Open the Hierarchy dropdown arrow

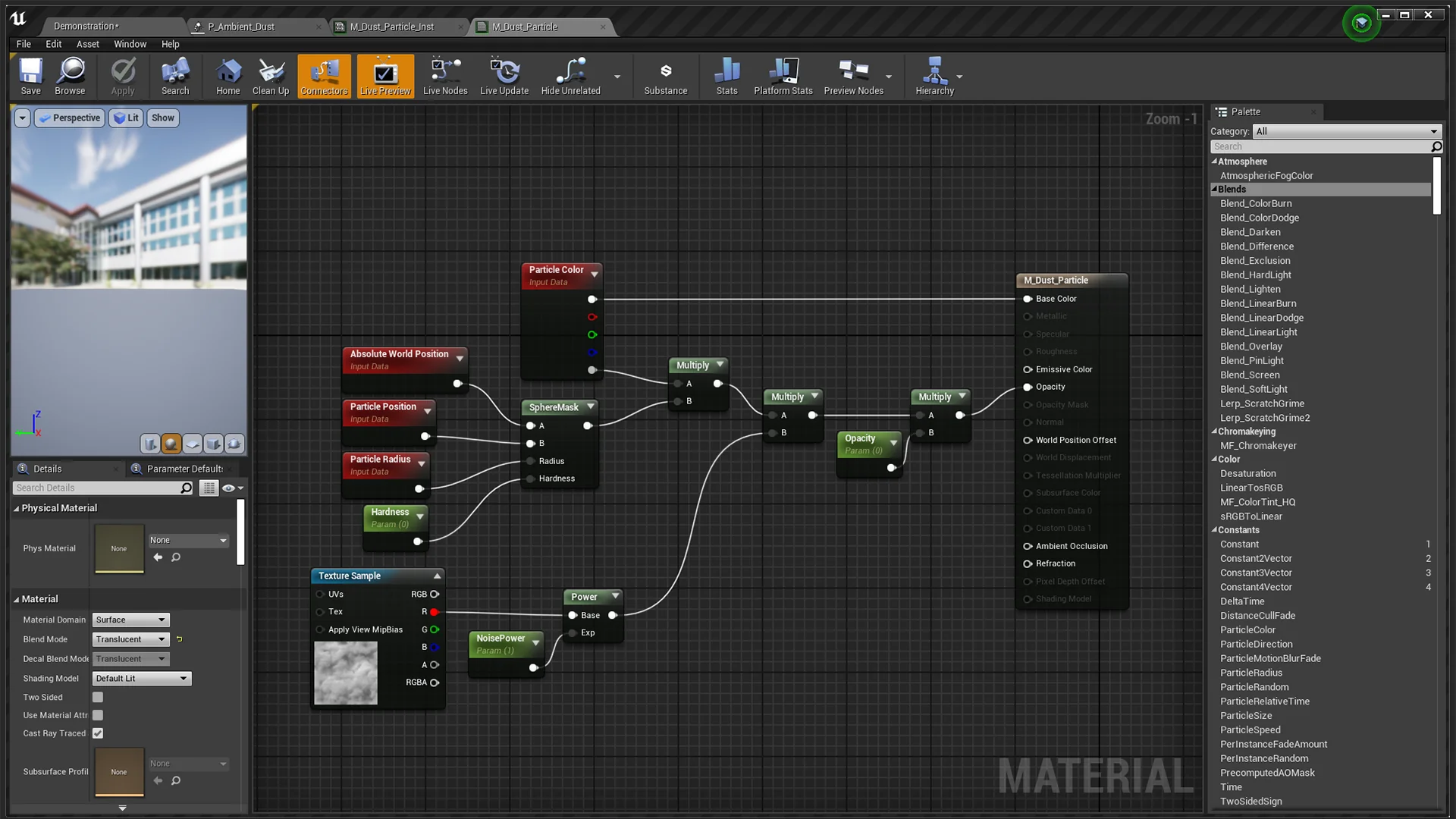coord(959,77)
